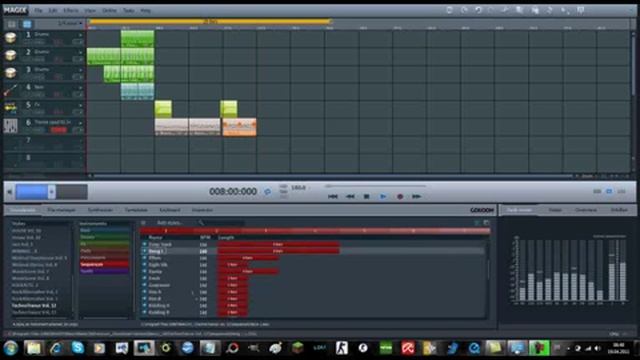This screenshot has width=640, height=360.
Task: Click the fast-forward transport button
Action: [416, 196]
